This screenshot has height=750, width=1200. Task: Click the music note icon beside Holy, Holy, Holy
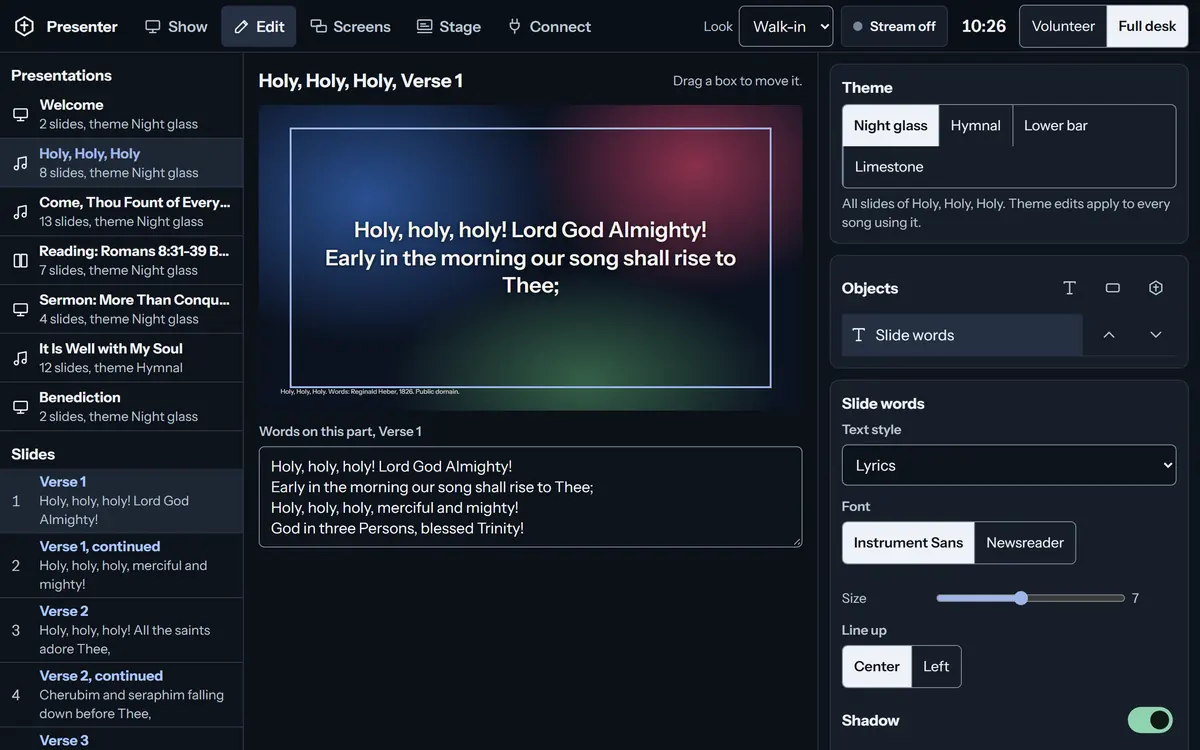pyautogui.click(x=20, y=163)
